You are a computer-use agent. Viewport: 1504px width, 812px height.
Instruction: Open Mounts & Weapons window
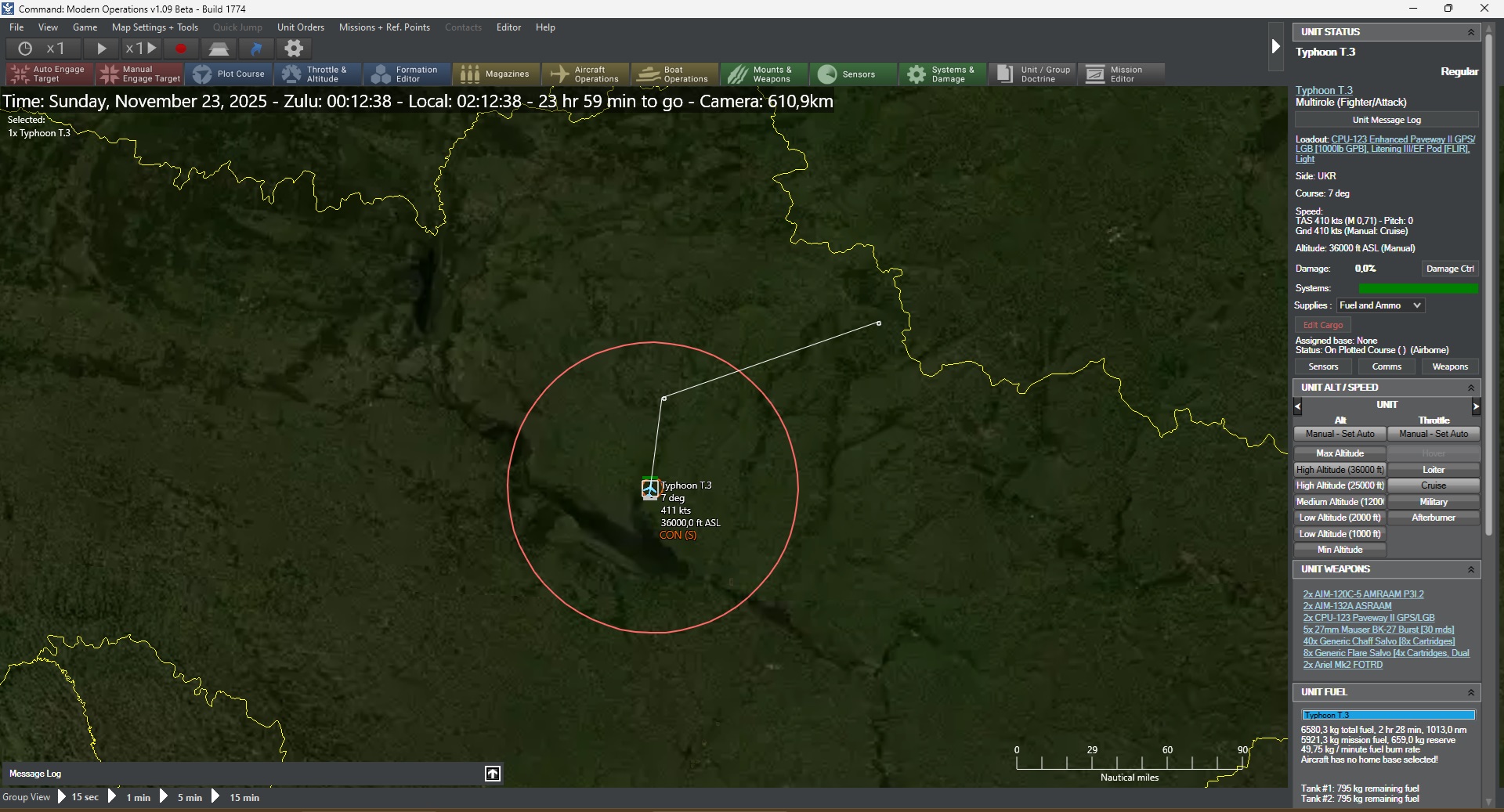click(765, 74)
